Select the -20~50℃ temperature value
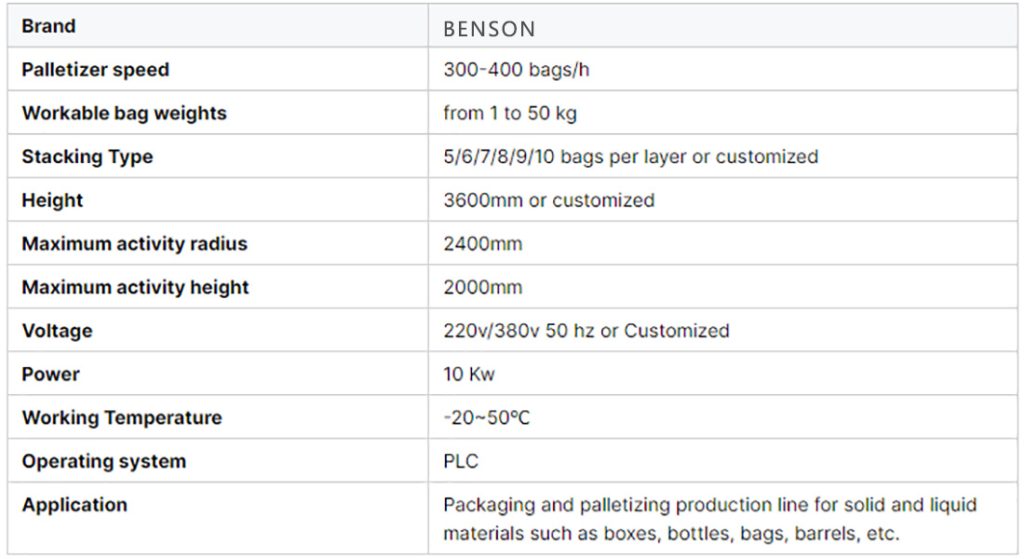 tap(486, 418)
